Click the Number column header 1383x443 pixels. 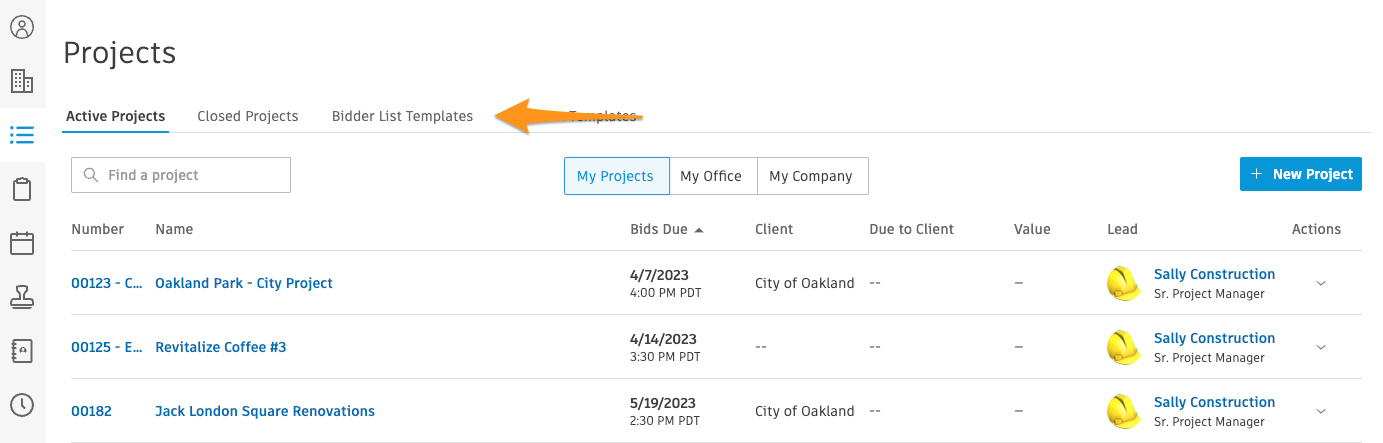98,229
